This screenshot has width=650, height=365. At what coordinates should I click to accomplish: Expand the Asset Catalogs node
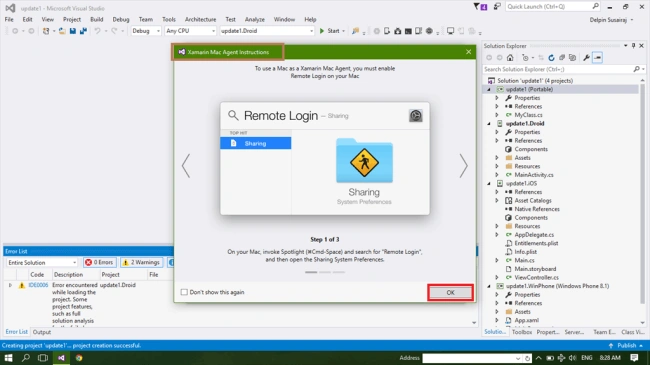pos(497,200)
